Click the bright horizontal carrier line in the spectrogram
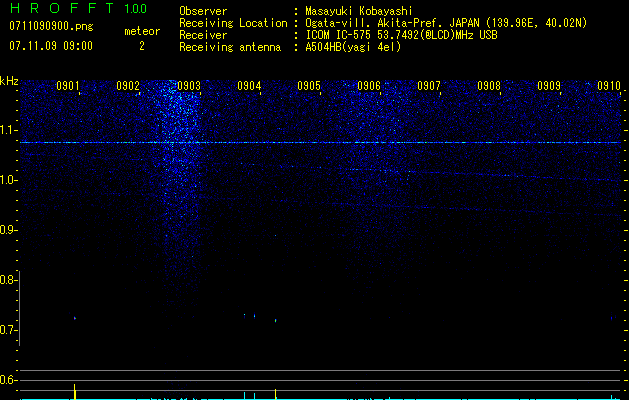The image size is (629, 400). [x=320, y=142]
